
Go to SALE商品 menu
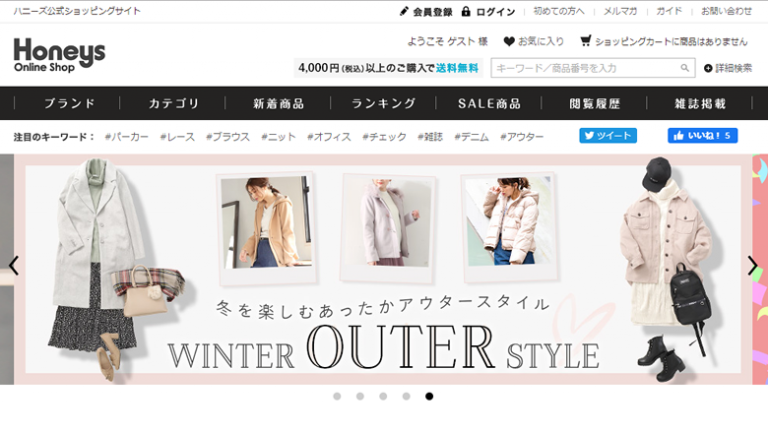click(x=489, y=103)
